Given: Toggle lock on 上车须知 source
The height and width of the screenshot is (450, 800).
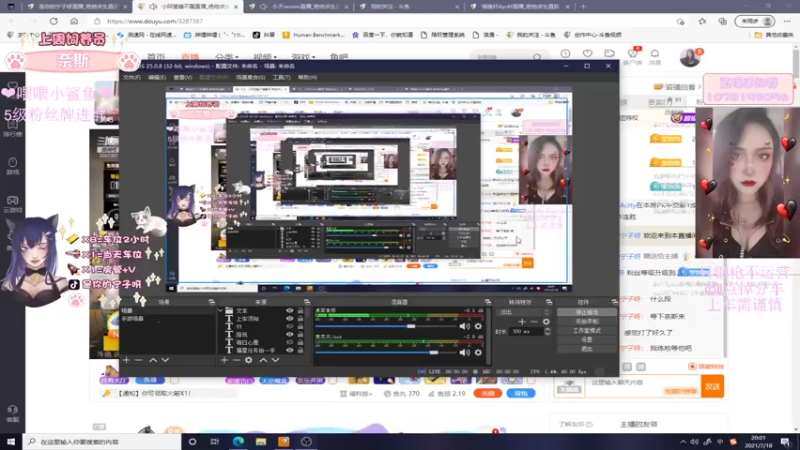Looking at the screenshot, I should (301, 319).
